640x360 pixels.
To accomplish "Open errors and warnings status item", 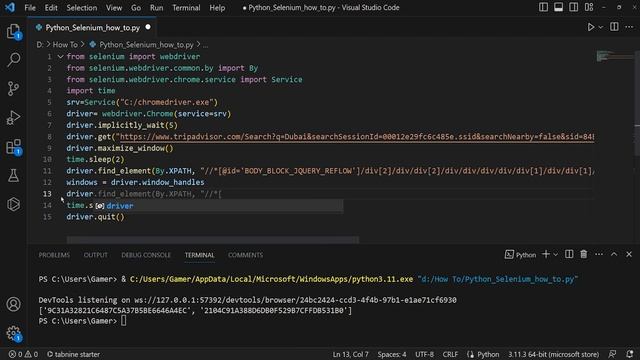I will point(23,354).
